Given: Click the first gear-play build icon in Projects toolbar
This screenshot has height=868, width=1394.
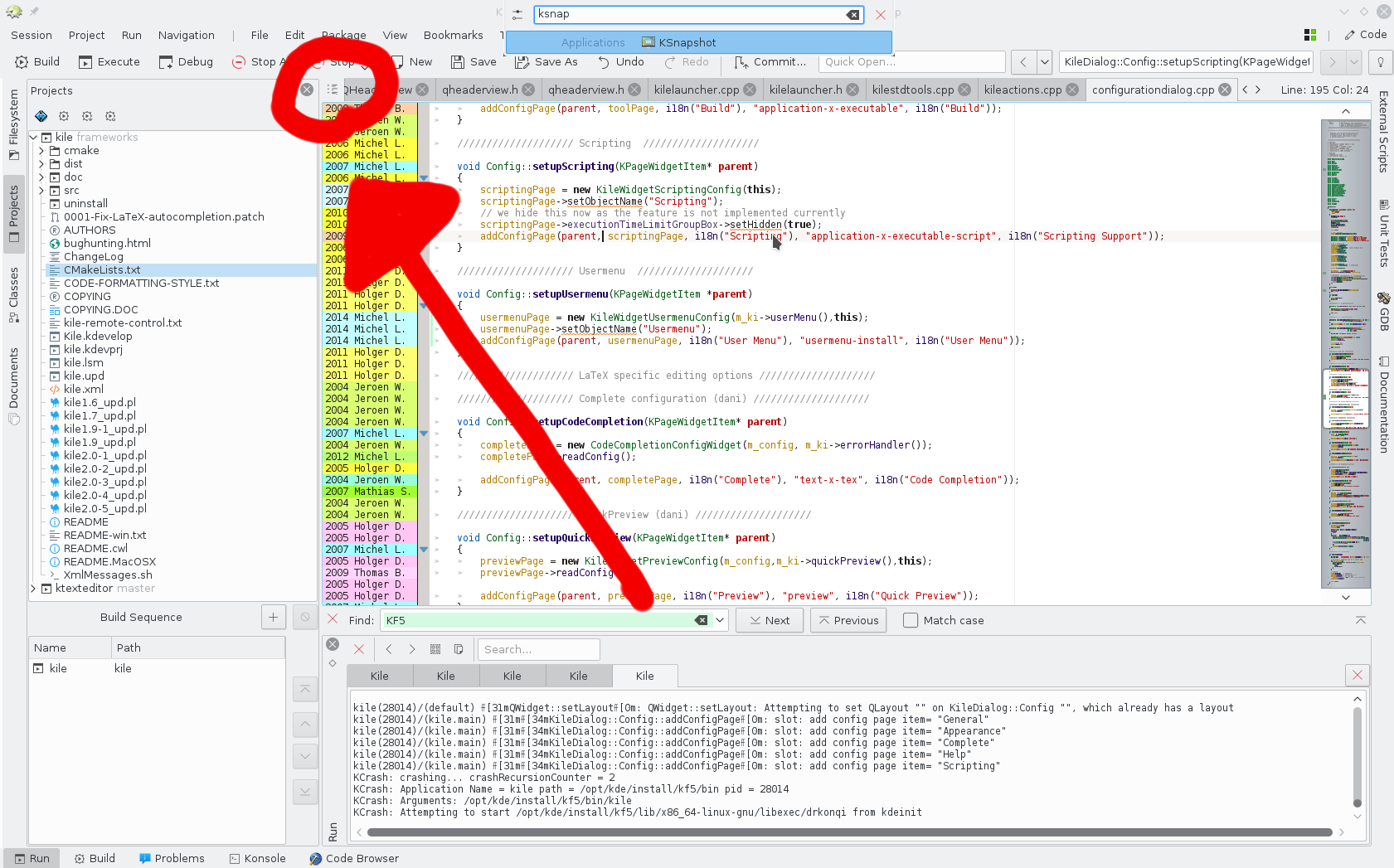Looking at the screenshot, I should pyautogui.click(x=64, y=116).
